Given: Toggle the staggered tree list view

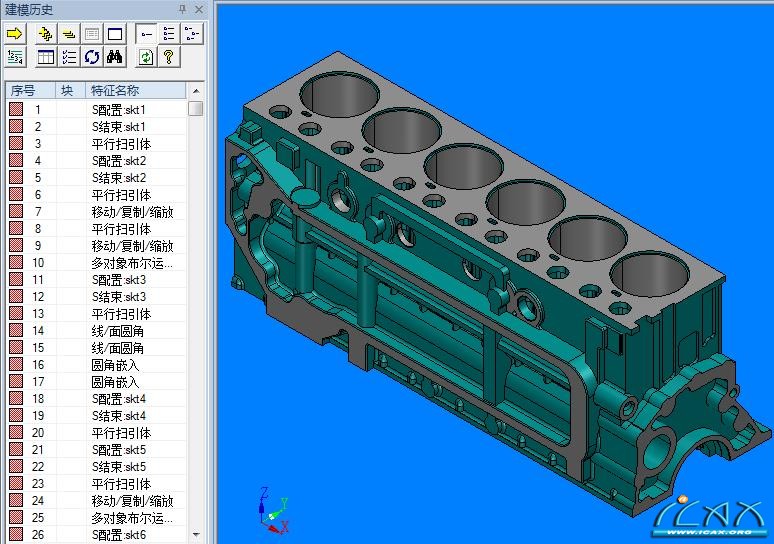Looking at the screenshot, I should (192, 33).
